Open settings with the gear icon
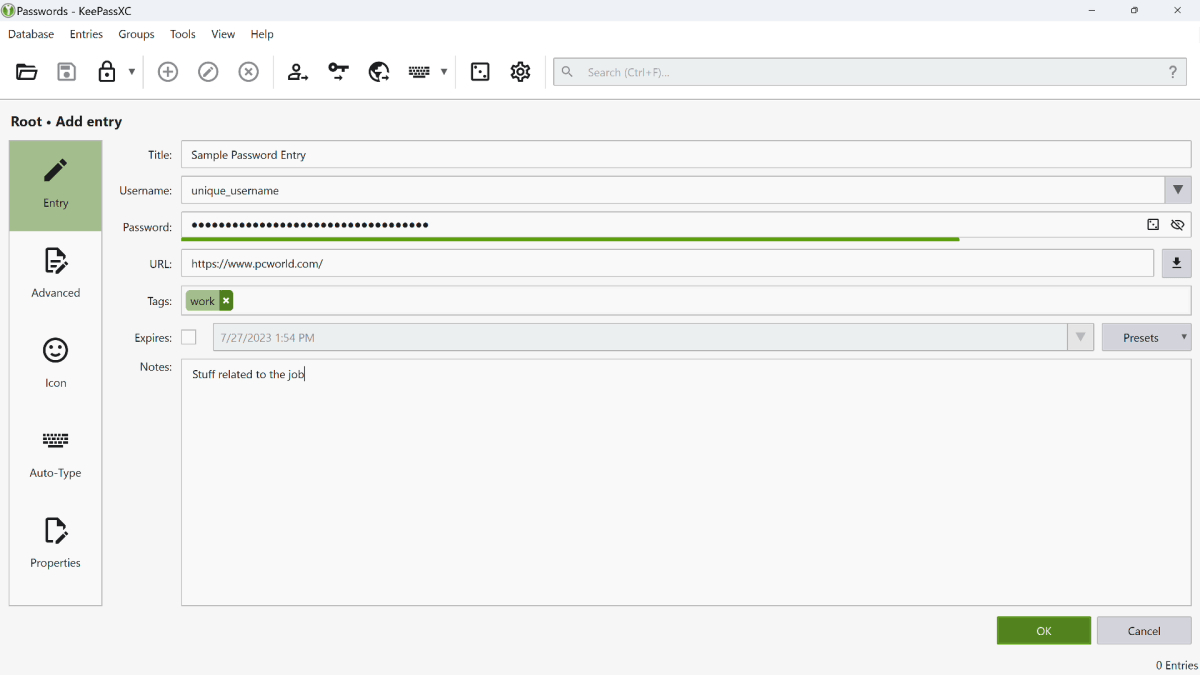The height and width of the screenshot is (675, 1200). click(x=520, y=72)
